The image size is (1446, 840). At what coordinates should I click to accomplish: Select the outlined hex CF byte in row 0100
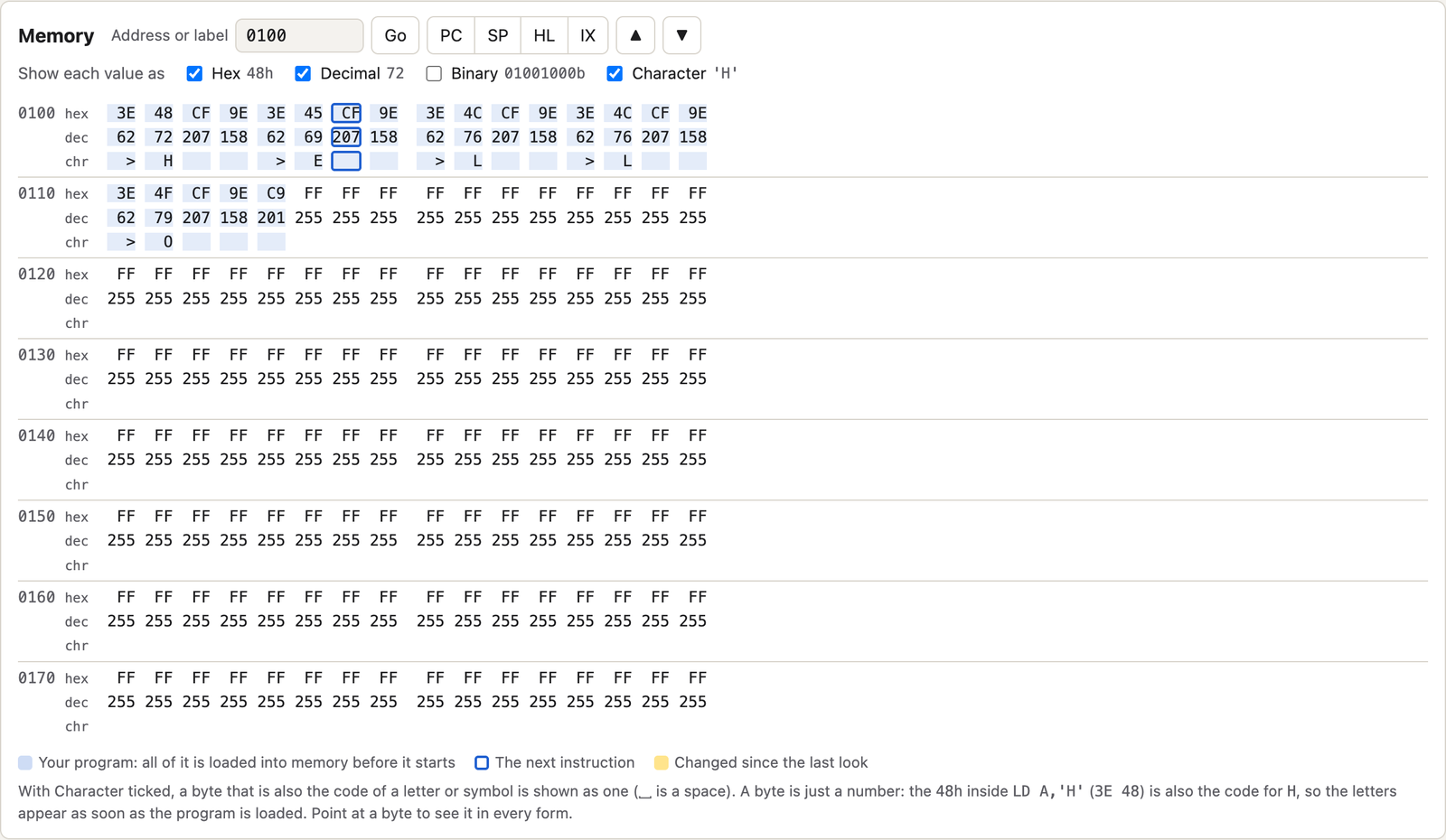click(346, 113)
